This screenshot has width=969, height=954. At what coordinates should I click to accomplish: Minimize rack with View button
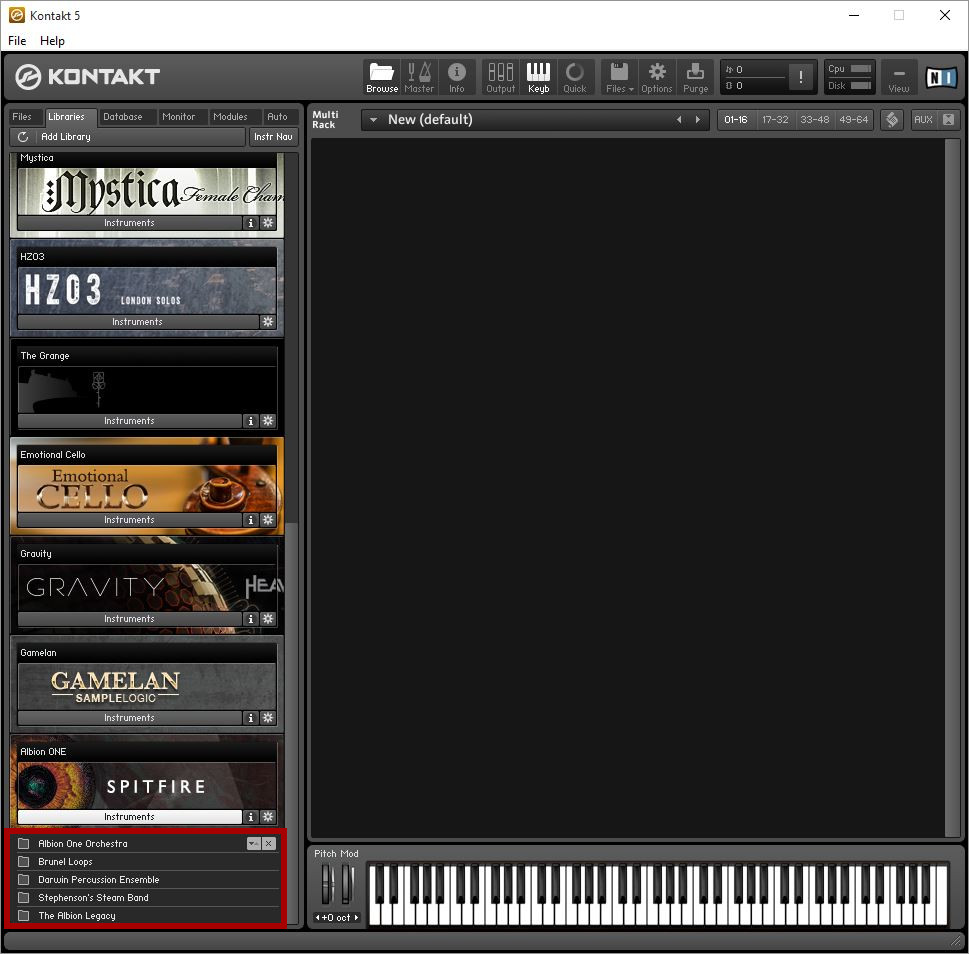click(x=899, y=77)
